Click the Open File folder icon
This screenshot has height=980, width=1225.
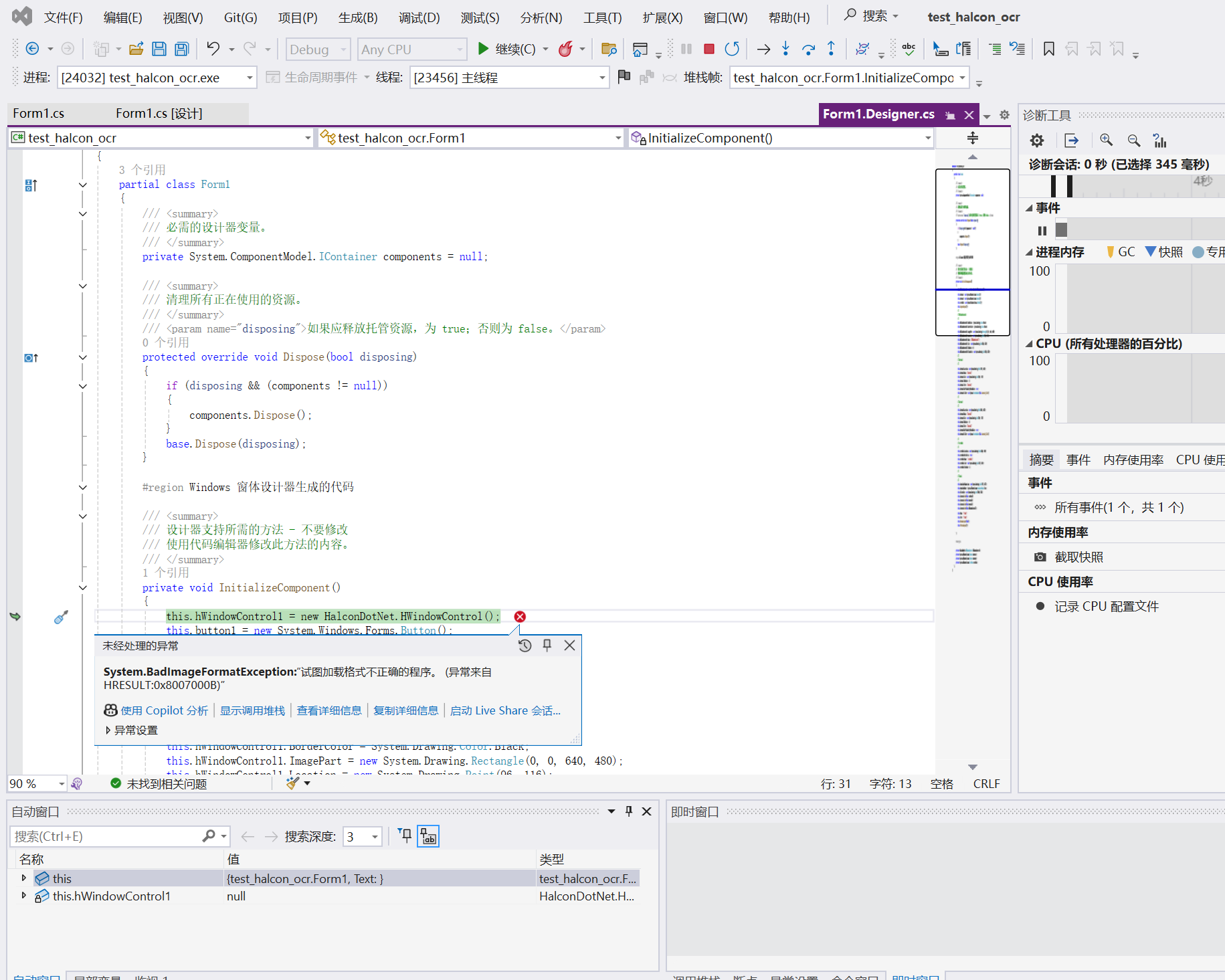[x=136, y=49]
